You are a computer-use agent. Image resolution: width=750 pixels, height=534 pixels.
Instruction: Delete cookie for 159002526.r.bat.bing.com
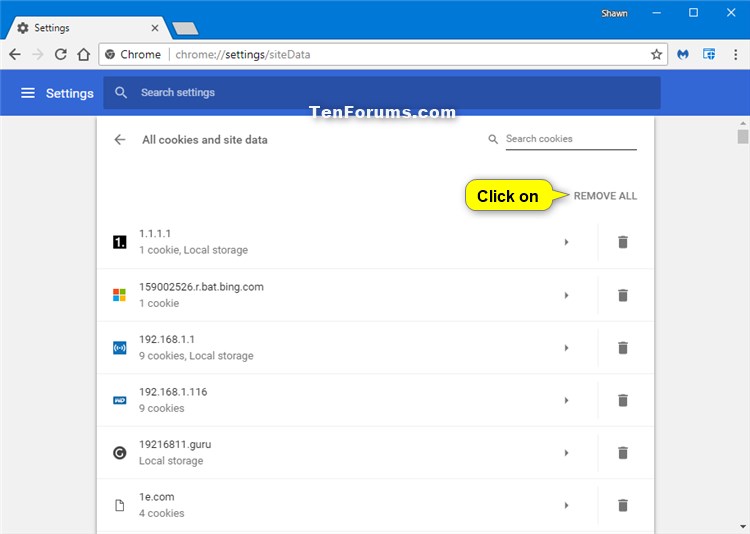click(622, 295)
